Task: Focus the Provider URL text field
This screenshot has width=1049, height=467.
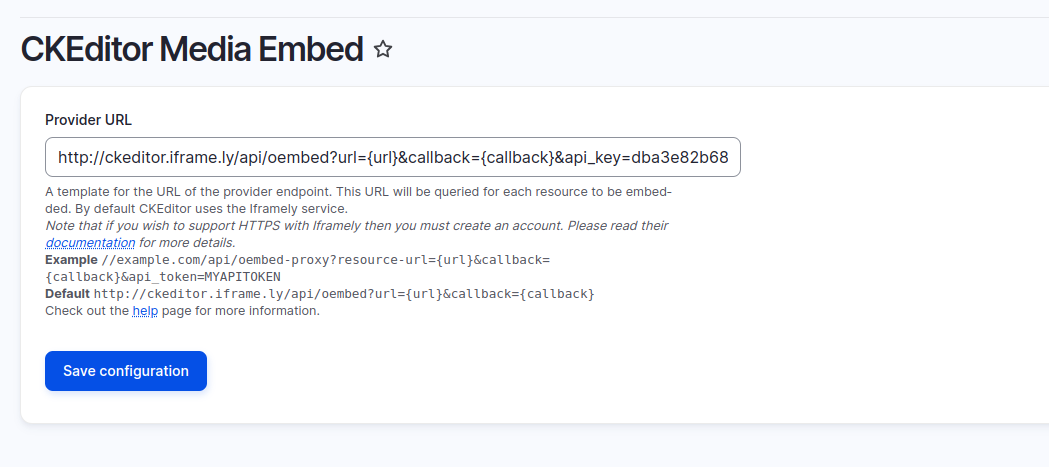Action: click(x=392, y=157)
